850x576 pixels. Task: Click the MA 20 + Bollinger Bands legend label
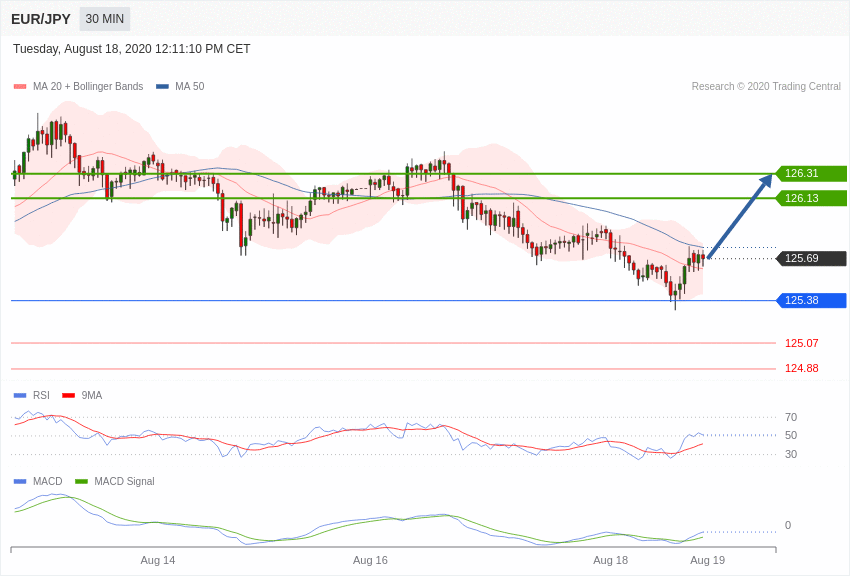(88, 86)
